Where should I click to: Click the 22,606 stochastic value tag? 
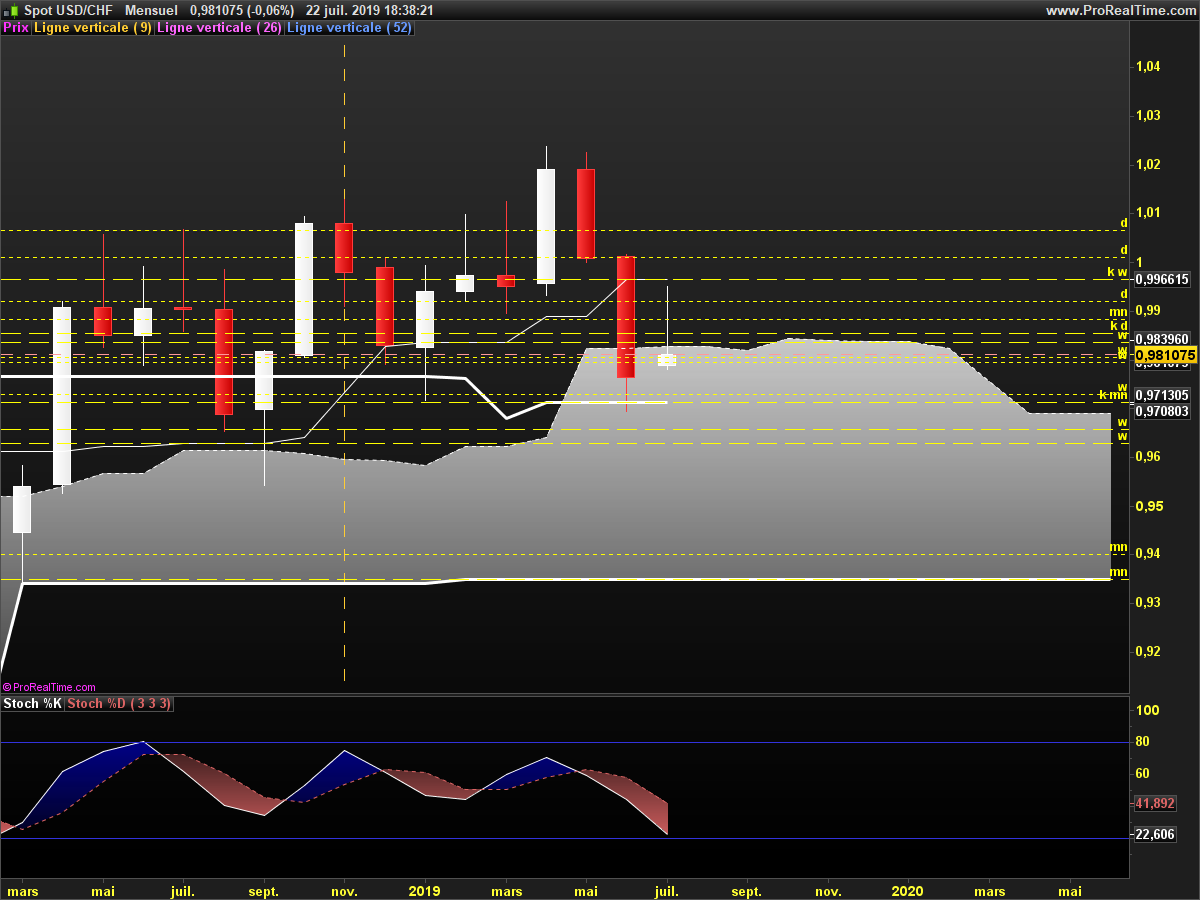tap(1156, 835)
